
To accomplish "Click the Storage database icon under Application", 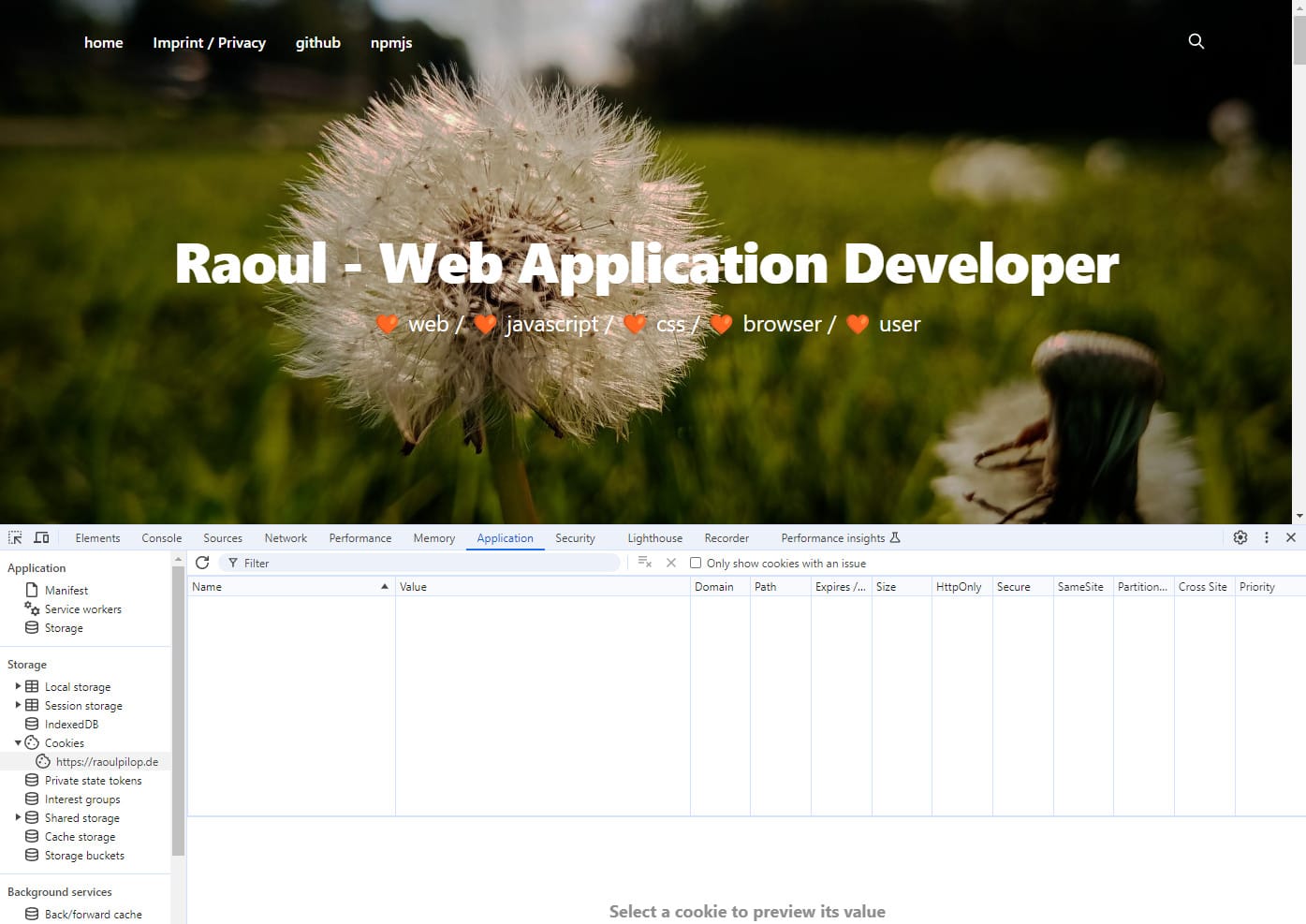I will pos(32,627).
